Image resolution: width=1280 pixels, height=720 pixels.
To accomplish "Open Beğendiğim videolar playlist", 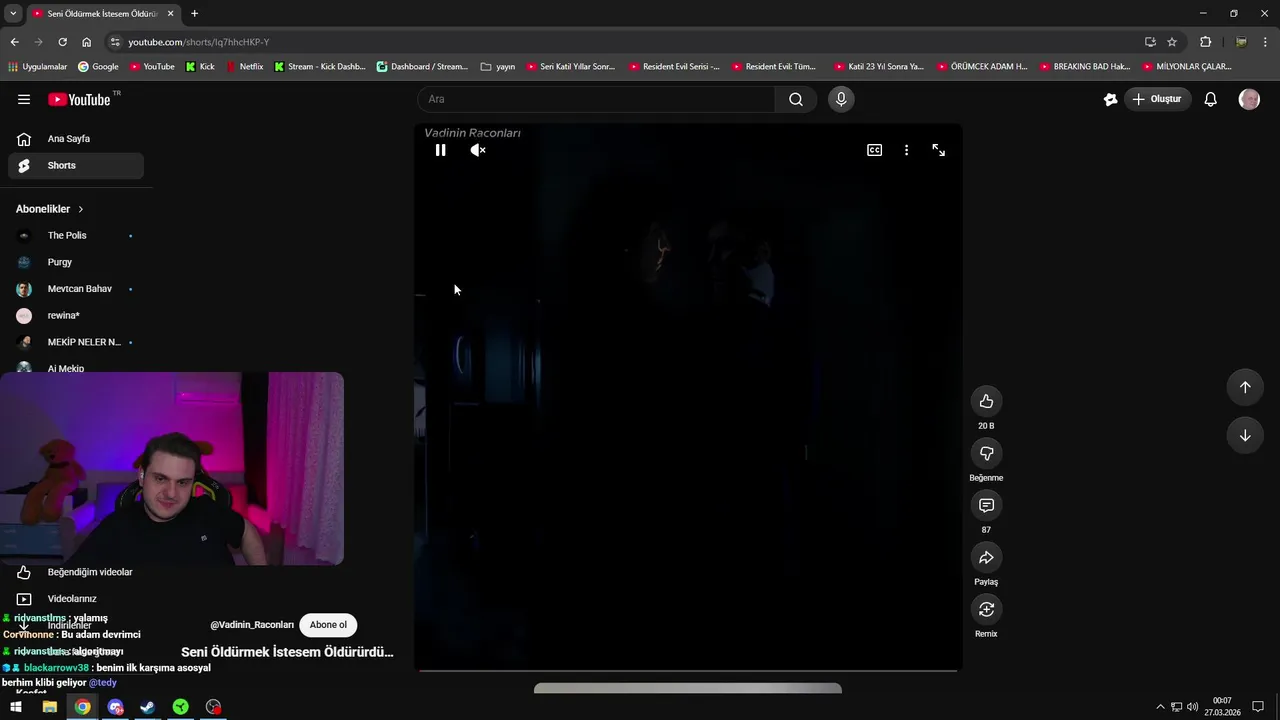I will coord(76,572).
